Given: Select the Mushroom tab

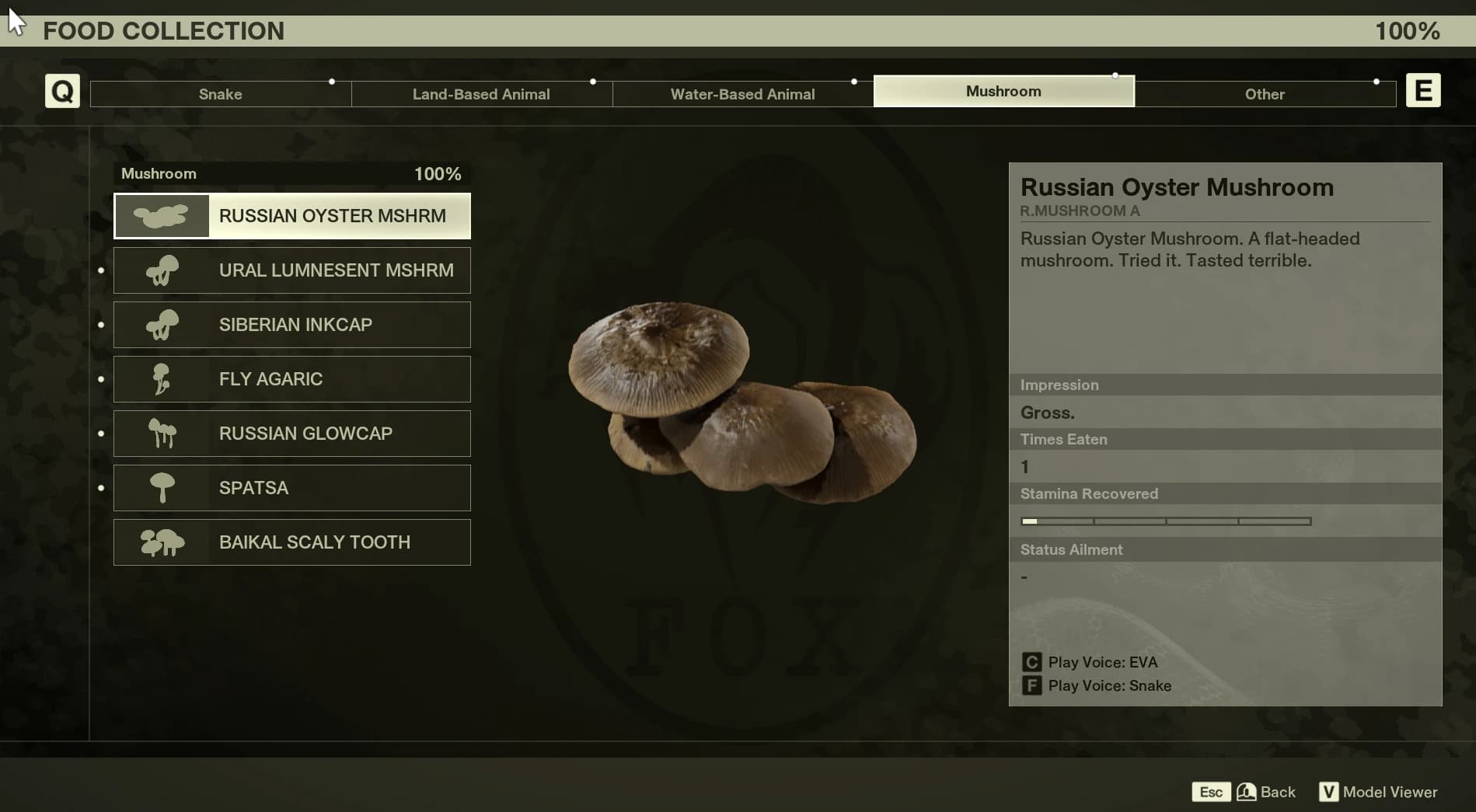Looking at the screenshot, I should (1004, 91).
